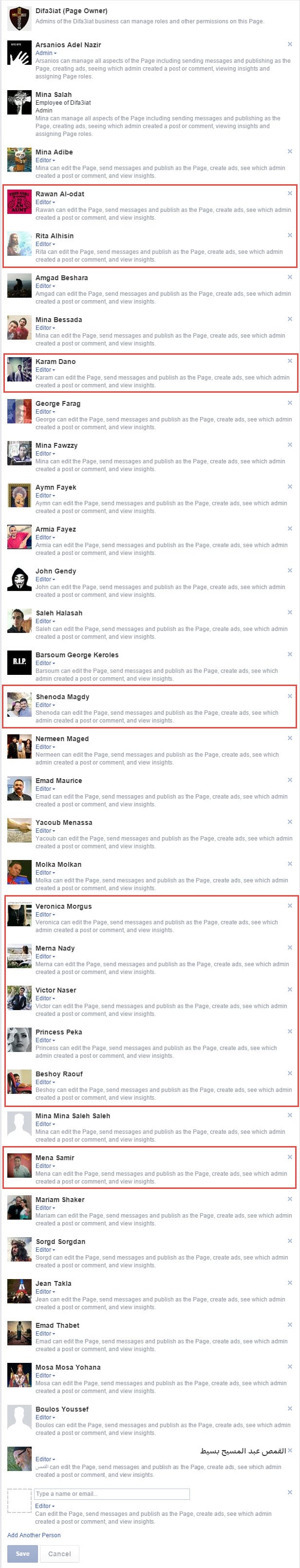Open George Farag's profile name link
Image resolution: width=300 pixels, height=1568 pixels.
pos(58,403)
